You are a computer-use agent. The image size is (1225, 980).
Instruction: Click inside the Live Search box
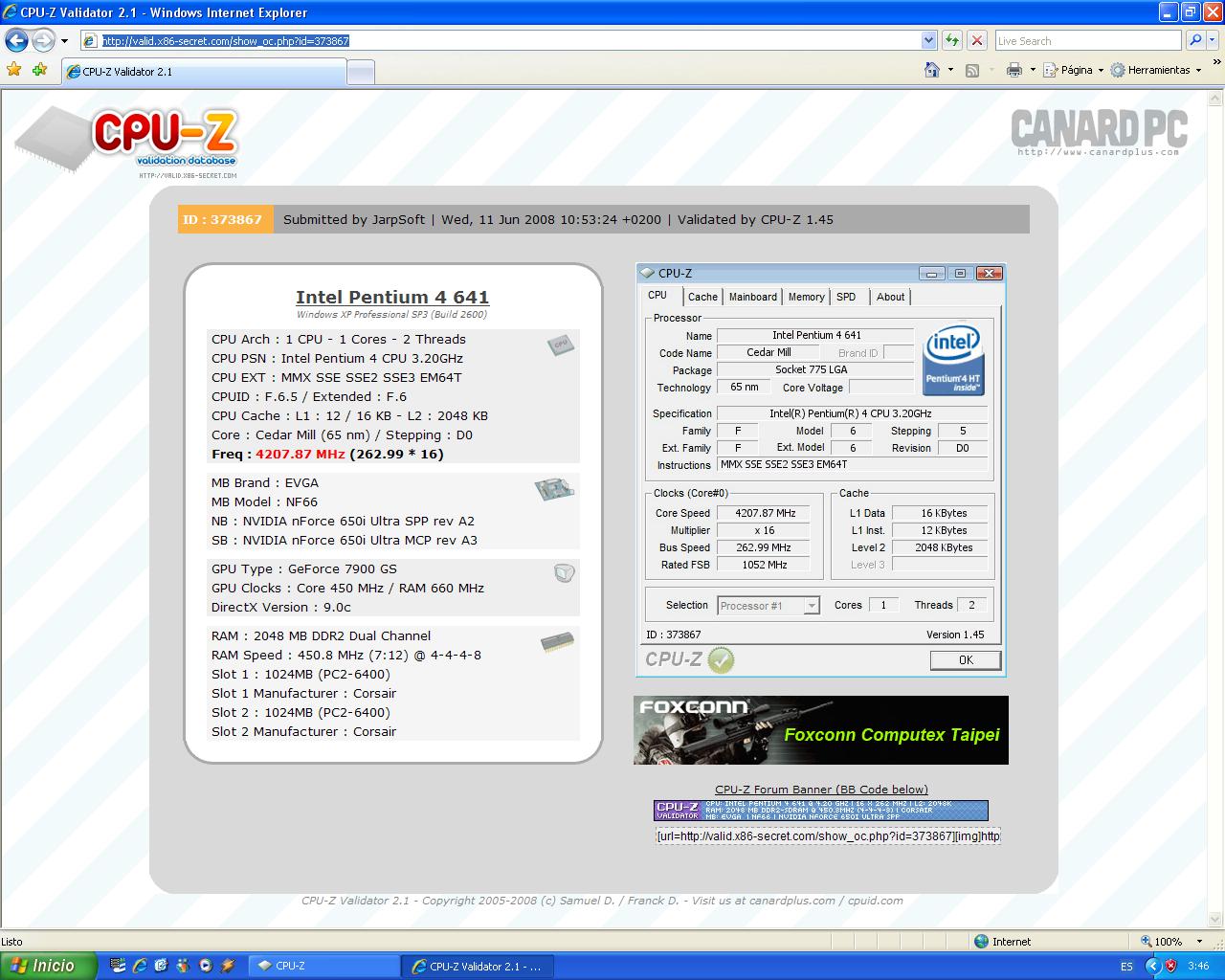(1087, 40)
